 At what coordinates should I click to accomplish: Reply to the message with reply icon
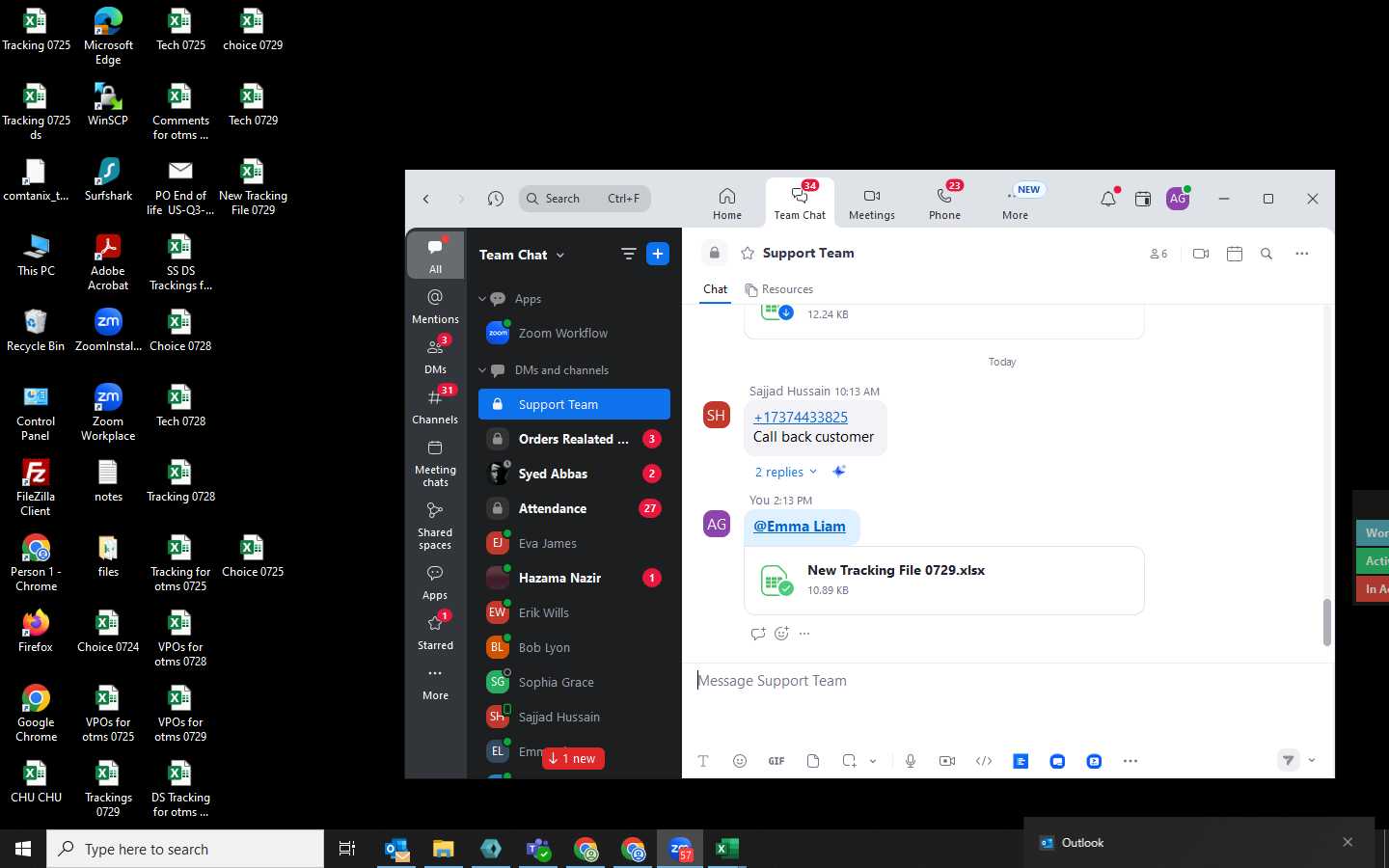758,634
